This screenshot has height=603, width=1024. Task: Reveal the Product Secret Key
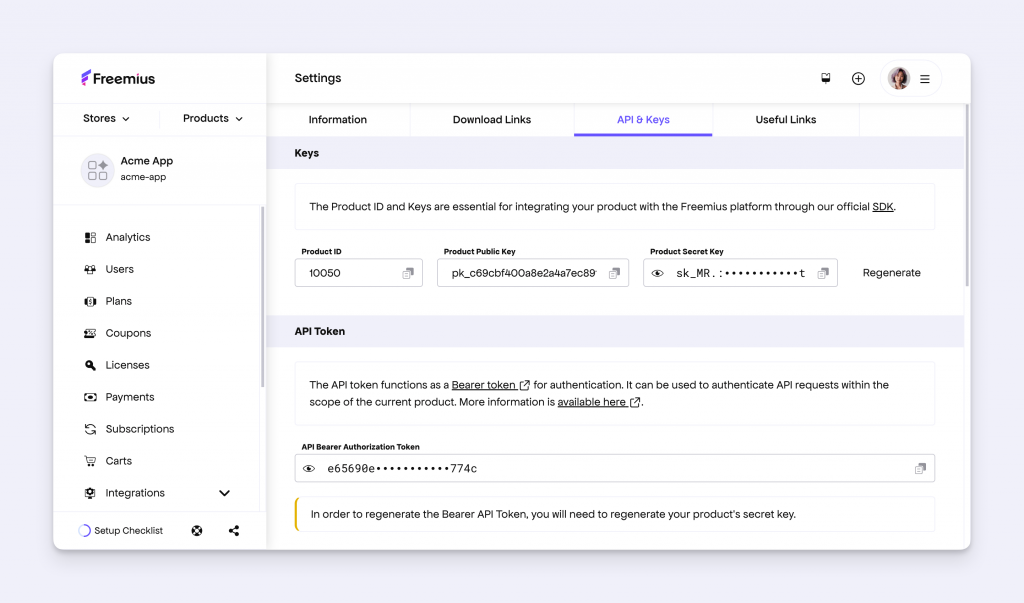658,273
